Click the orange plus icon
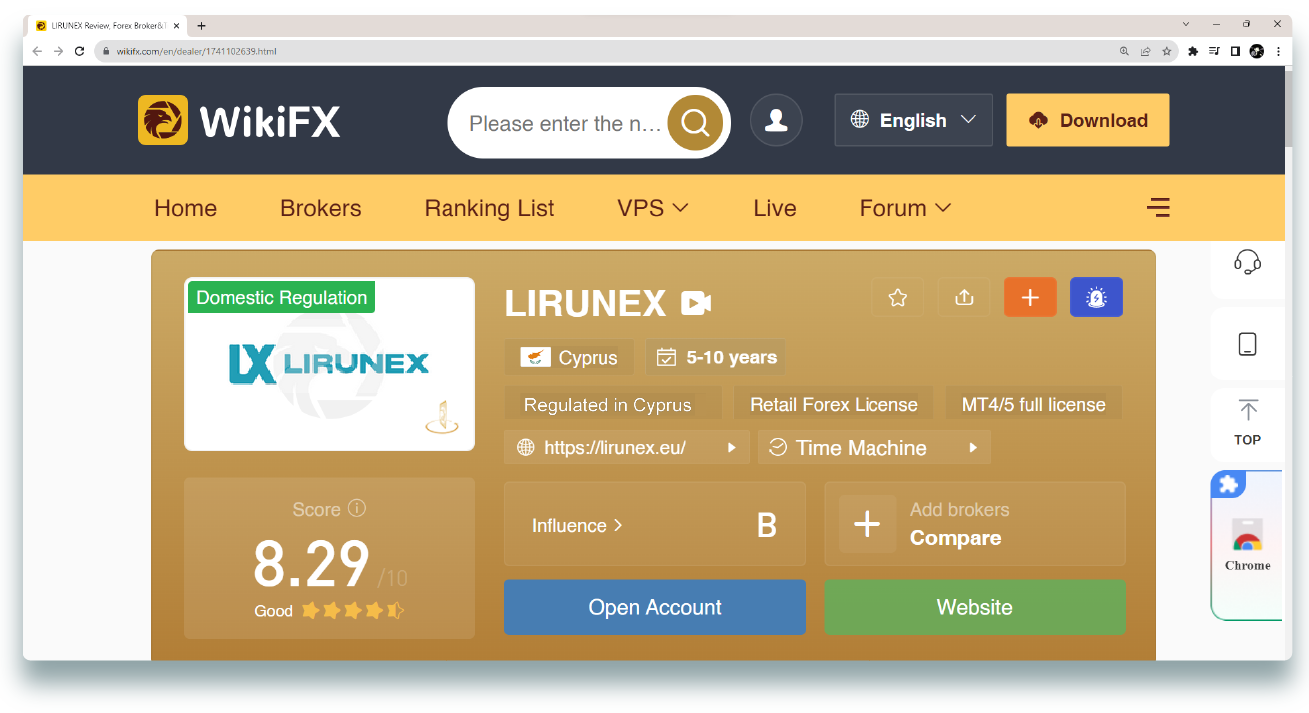Viewport: 1309px width, 713px height. click(1030, 297)
